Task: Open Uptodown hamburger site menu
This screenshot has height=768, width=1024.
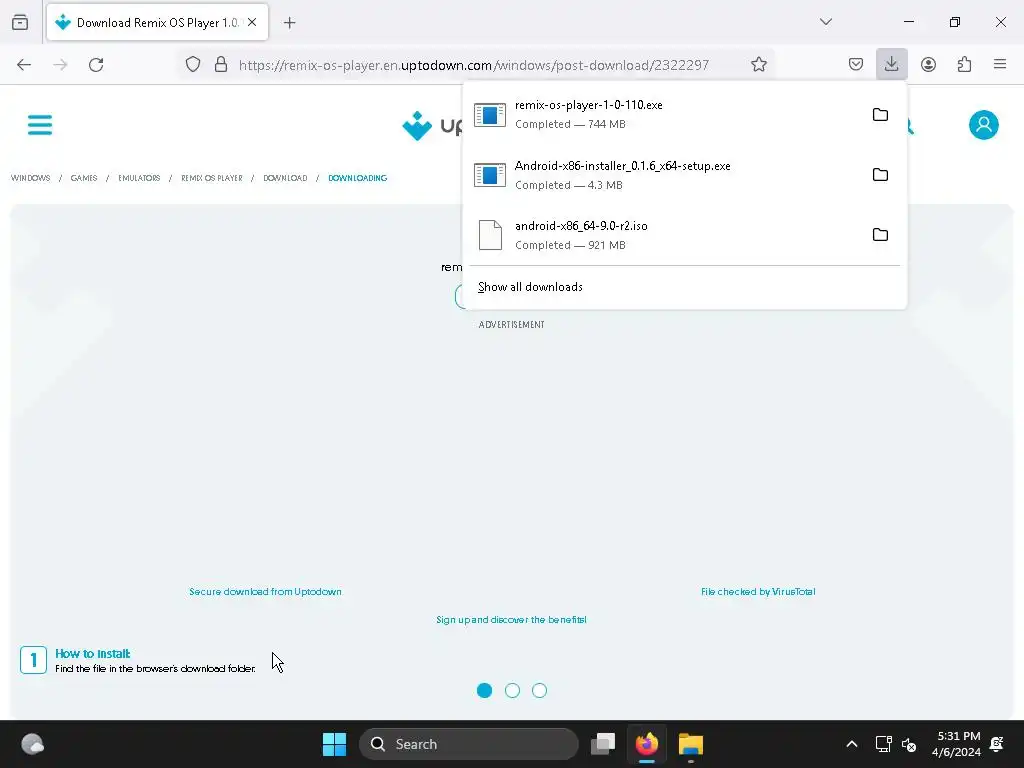Action: (40, 125)
